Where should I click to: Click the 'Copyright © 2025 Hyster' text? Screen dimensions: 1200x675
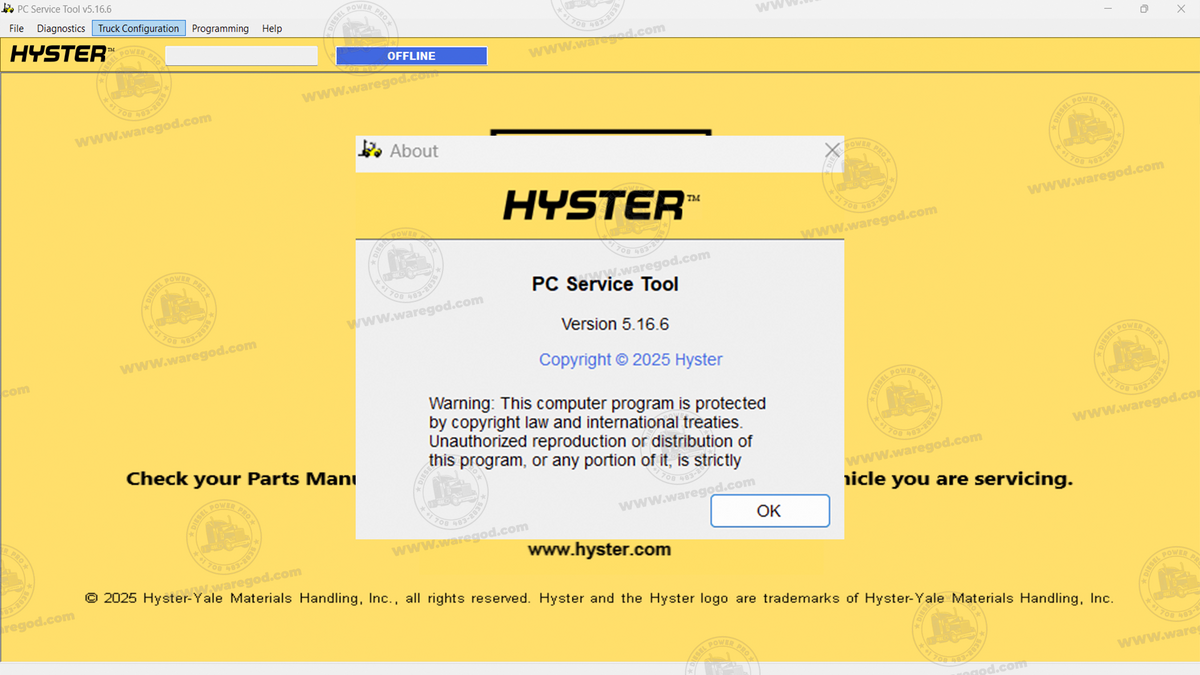tap(630, 360)
